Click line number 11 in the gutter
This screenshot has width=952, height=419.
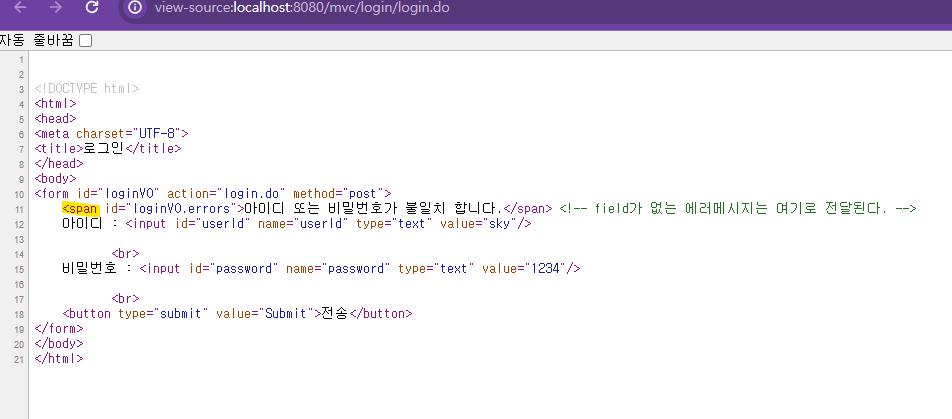tap(19, 210)
